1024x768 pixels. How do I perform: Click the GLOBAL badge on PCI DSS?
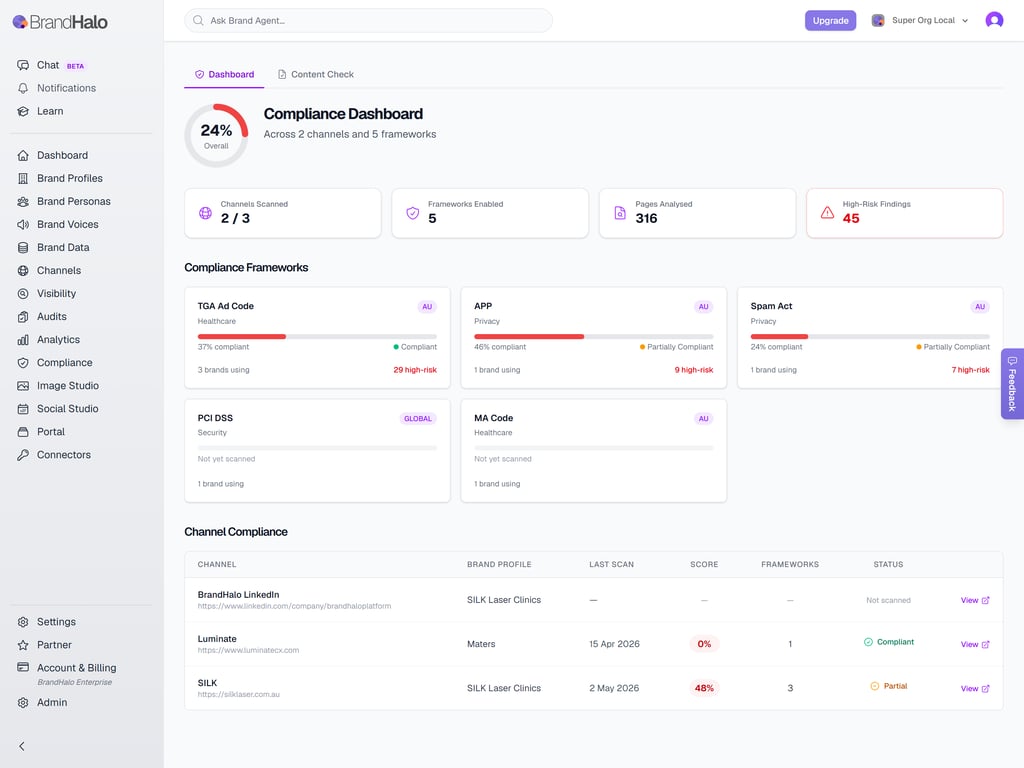tap(417, 419)
